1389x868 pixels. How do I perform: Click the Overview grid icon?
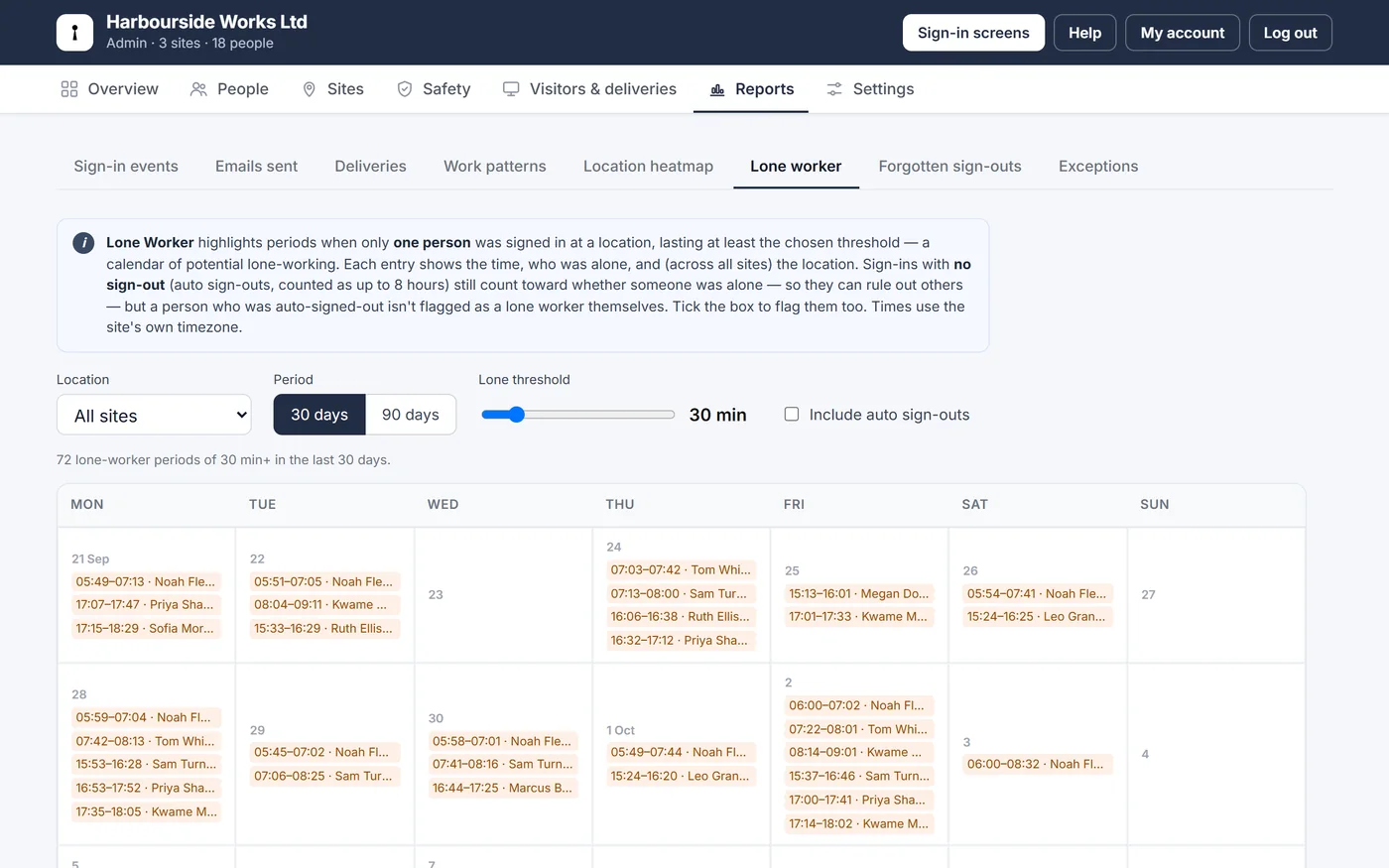click(69, 89)
